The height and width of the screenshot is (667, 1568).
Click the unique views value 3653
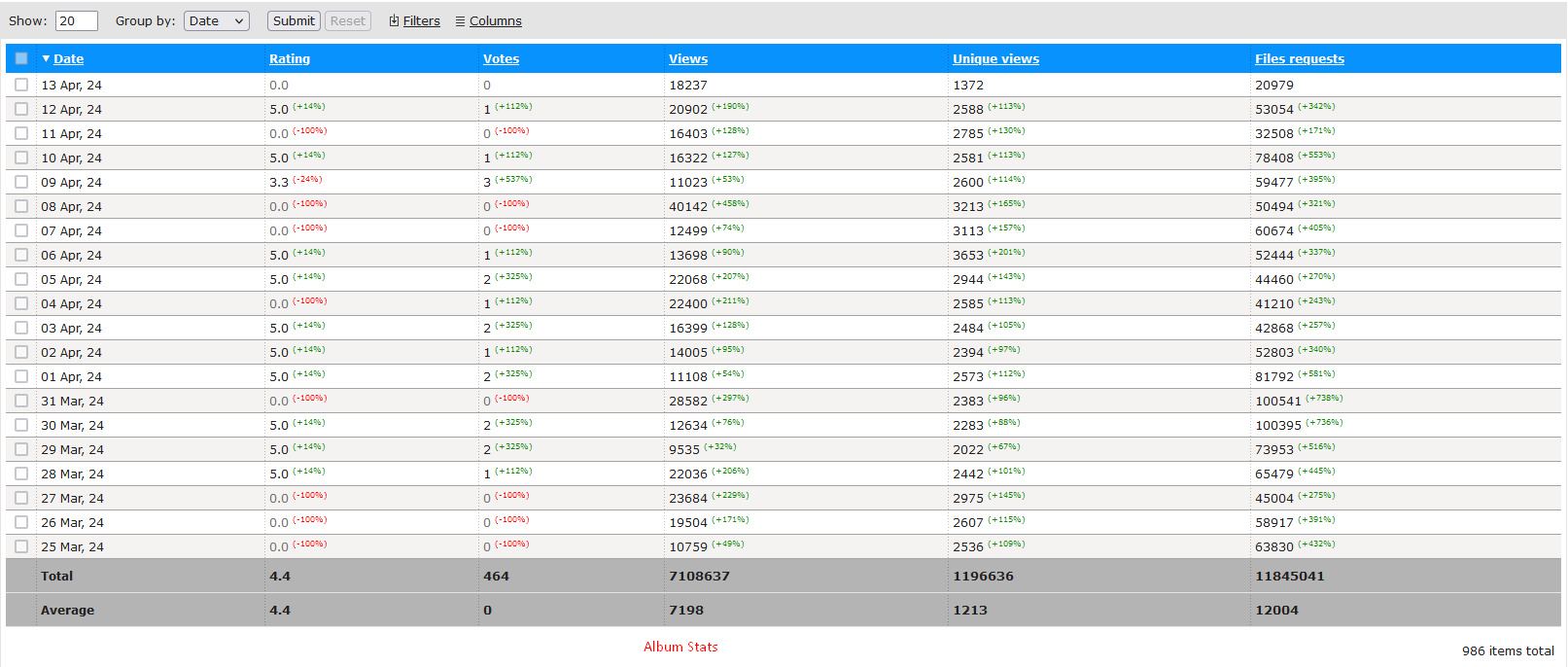coord(968,256)
